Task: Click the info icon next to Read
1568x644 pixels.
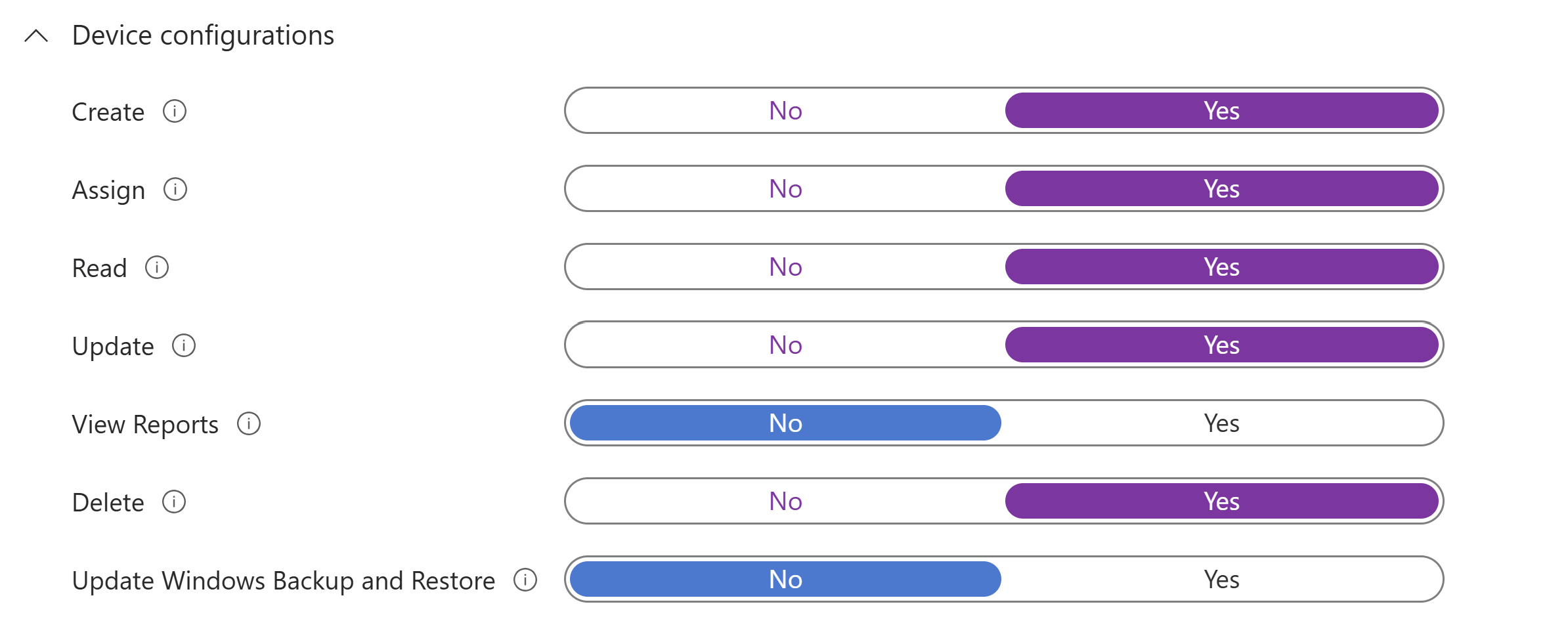Action: 157,267
